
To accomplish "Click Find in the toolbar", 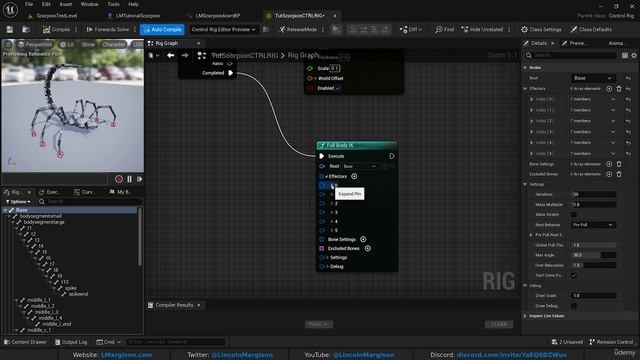I will [444, 29].
